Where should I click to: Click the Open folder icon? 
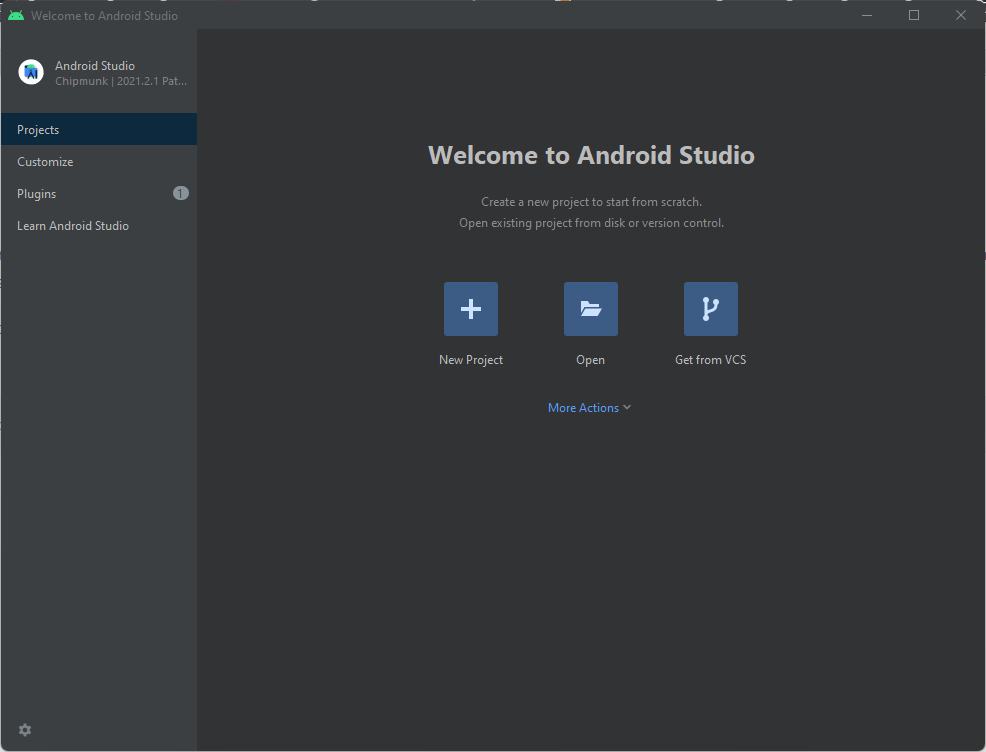click(x=590, y=309)
